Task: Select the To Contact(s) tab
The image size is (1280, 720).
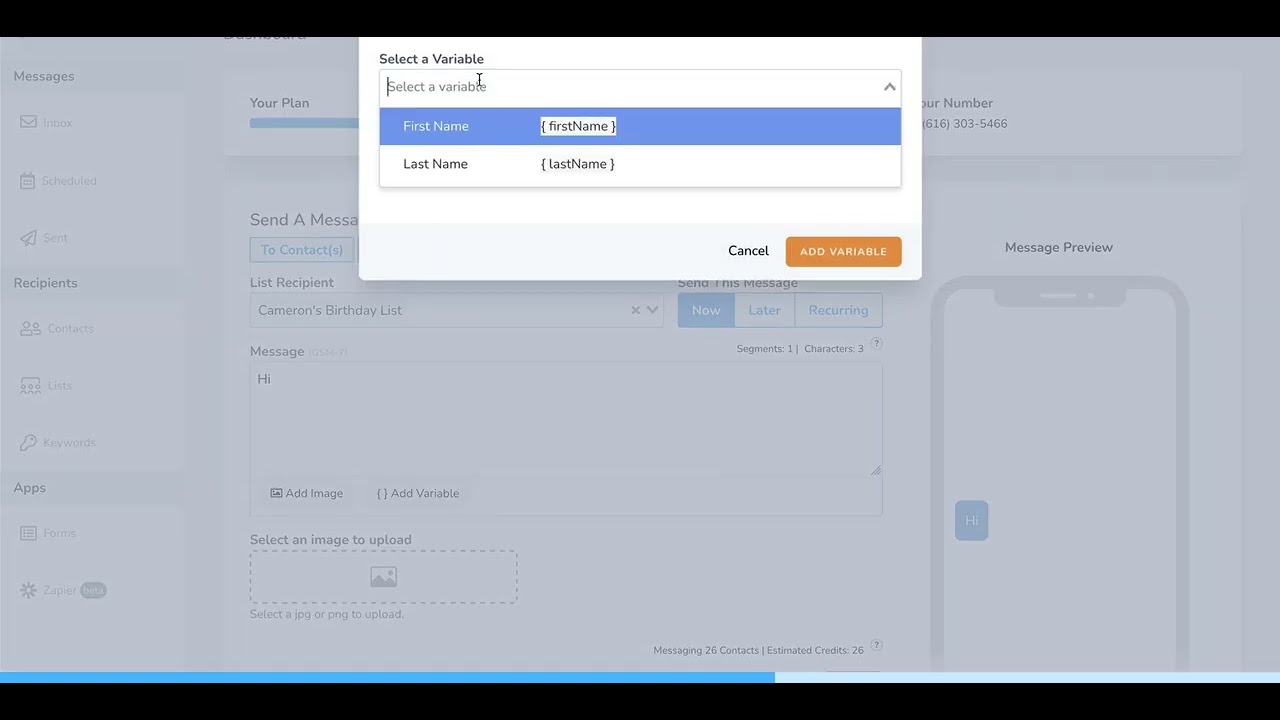Action: pos(302,250)
